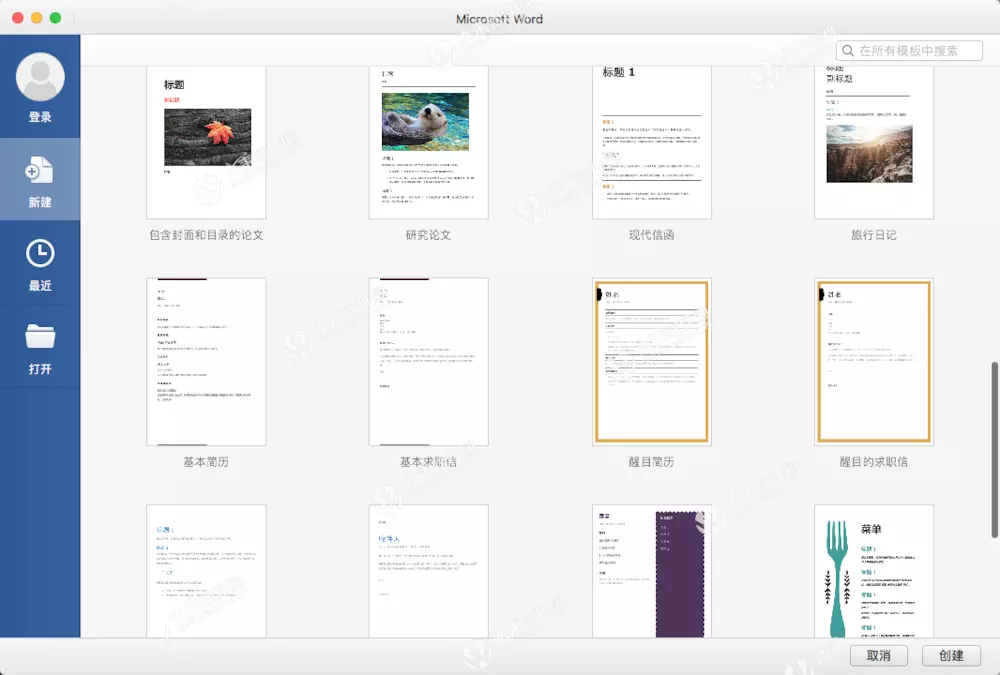Click the 打开 label in sidebar

[40, 369]
